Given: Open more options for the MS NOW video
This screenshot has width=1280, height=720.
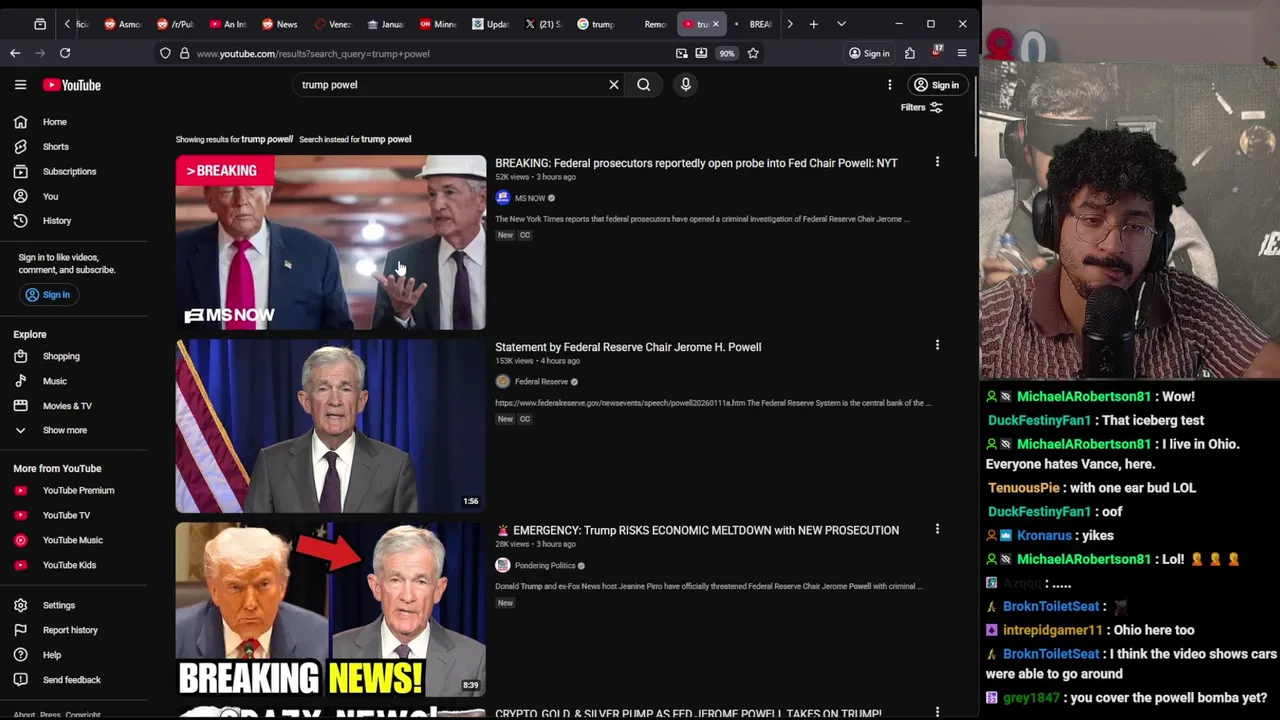Looking at the screenshot, I should point(937,161).
